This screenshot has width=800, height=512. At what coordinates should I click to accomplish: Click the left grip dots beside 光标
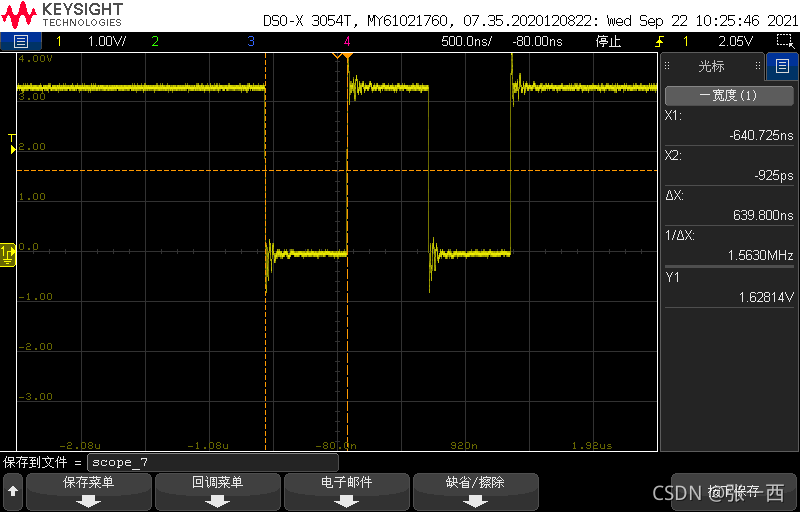click(667, 66)
